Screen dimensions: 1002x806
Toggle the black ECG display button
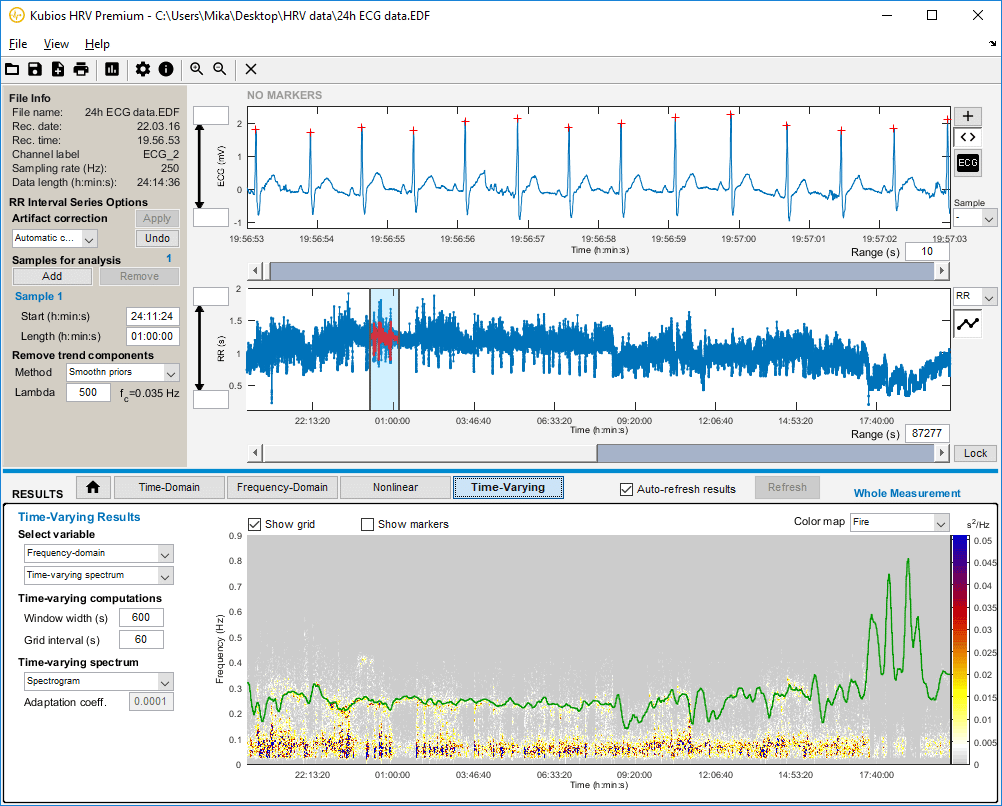tap(967, 162)
